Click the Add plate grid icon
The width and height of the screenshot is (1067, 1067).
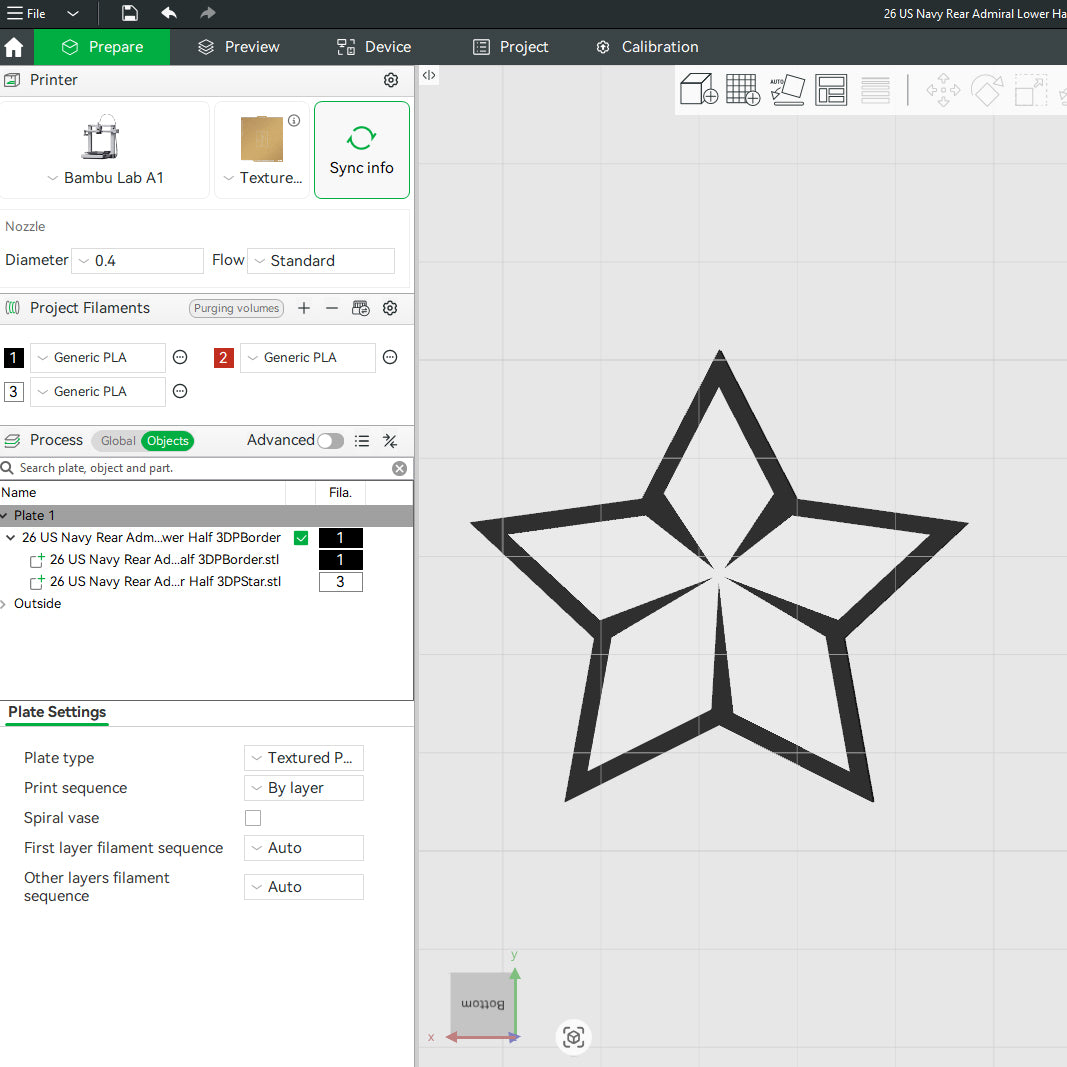(x=742, y=89)
